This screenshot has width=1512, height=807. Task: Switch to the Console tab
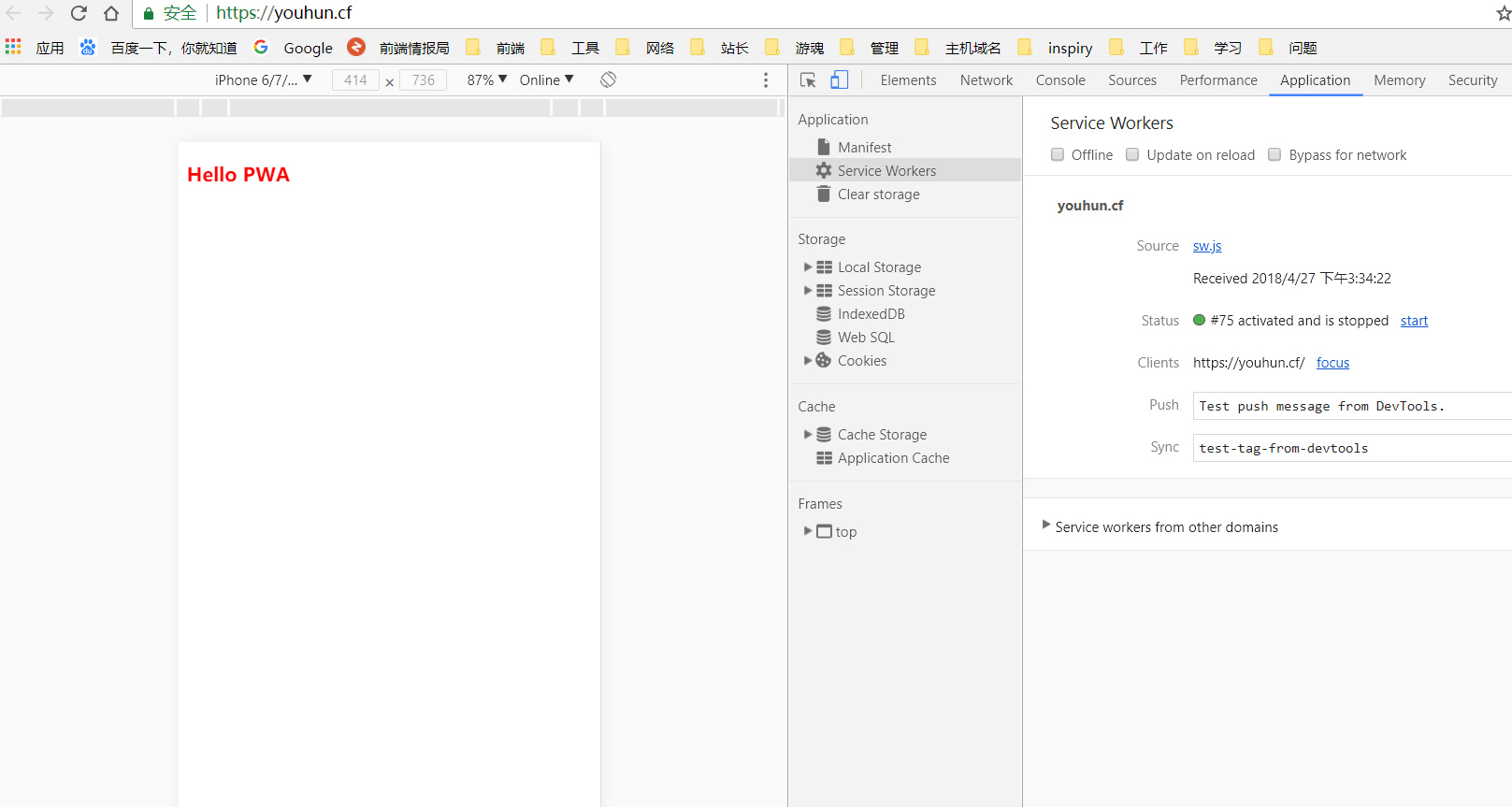[x=1060, y=80]
